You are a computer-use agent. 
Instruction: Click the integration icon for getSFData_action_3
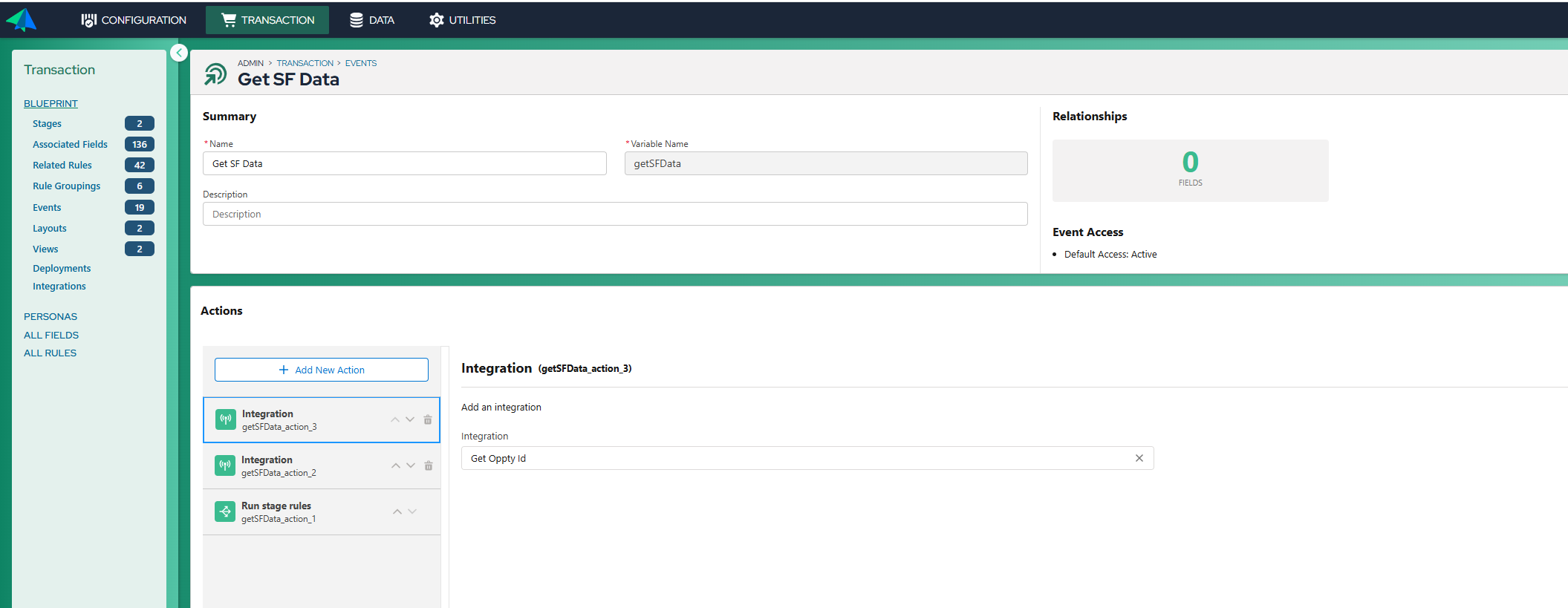pos(226,419)
